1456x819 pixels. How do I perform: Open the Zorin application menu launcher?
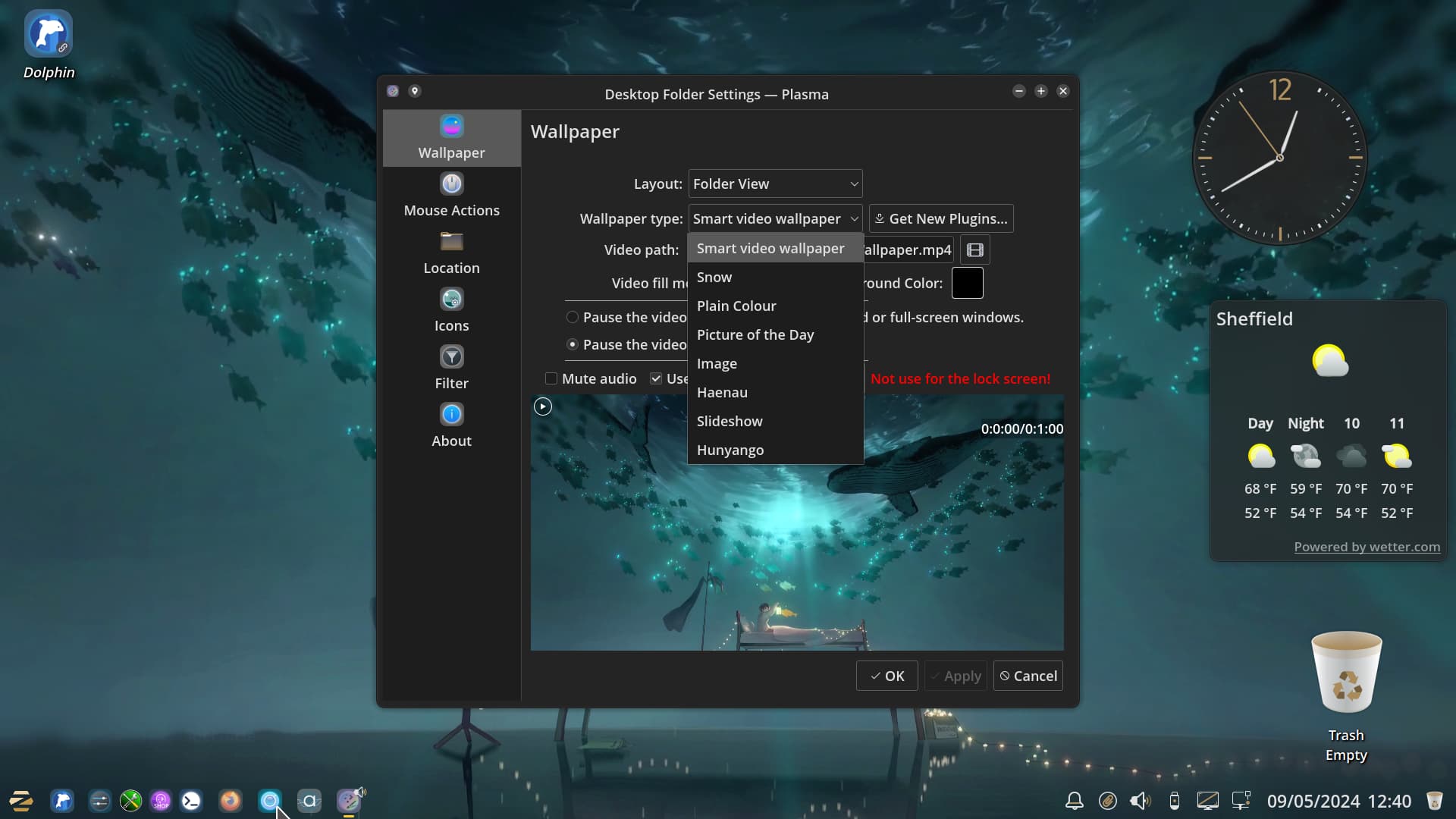21,801
